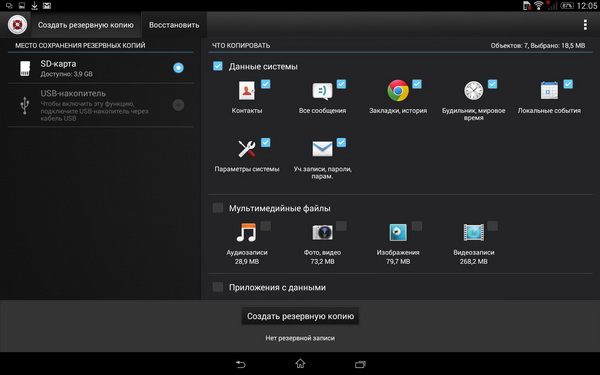
Task: Tap the envelope Уч.записи, пароли icon
Action: coord(322,149)
